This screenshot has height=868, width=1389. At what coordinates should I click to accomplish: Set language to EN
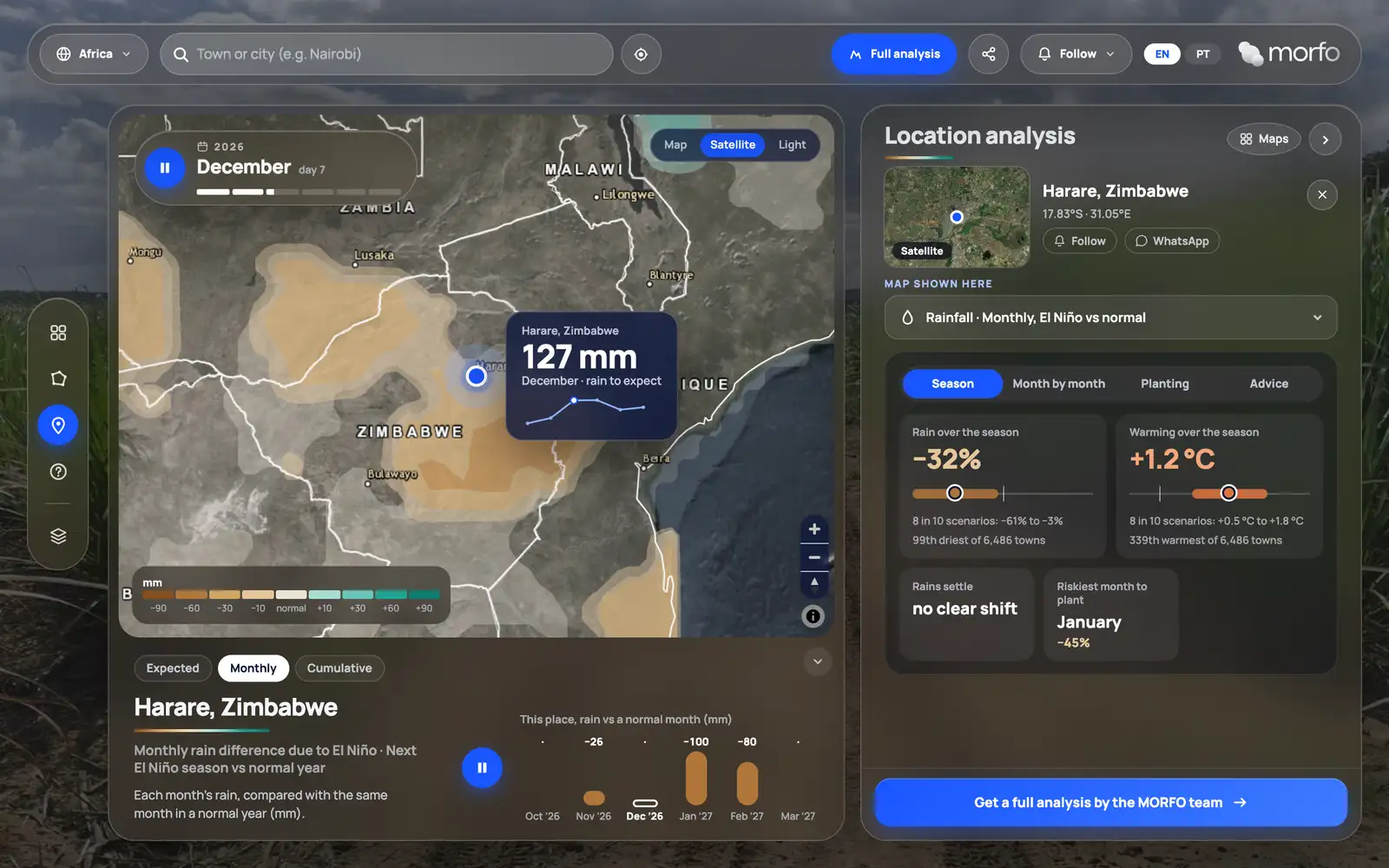pos(1162,54)
